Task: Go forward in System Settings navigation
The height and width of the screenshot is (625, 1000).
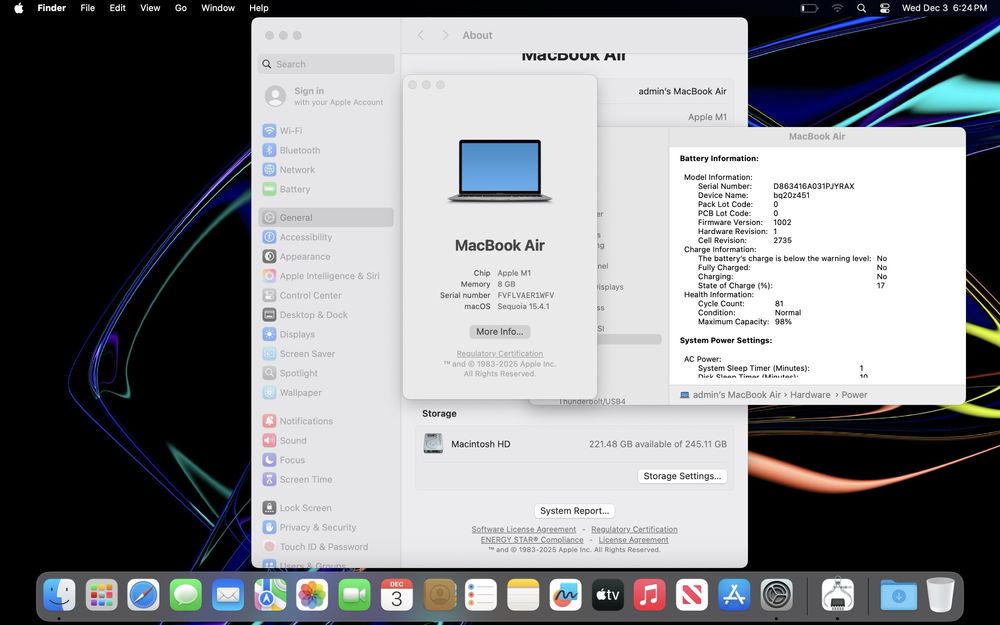Action: pyautogui.click(x=445, y=35)
